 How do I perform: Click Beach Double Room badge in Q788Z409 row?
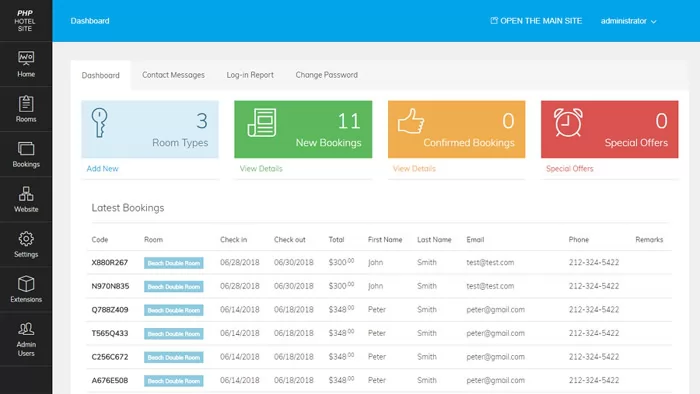click(174, 310)
